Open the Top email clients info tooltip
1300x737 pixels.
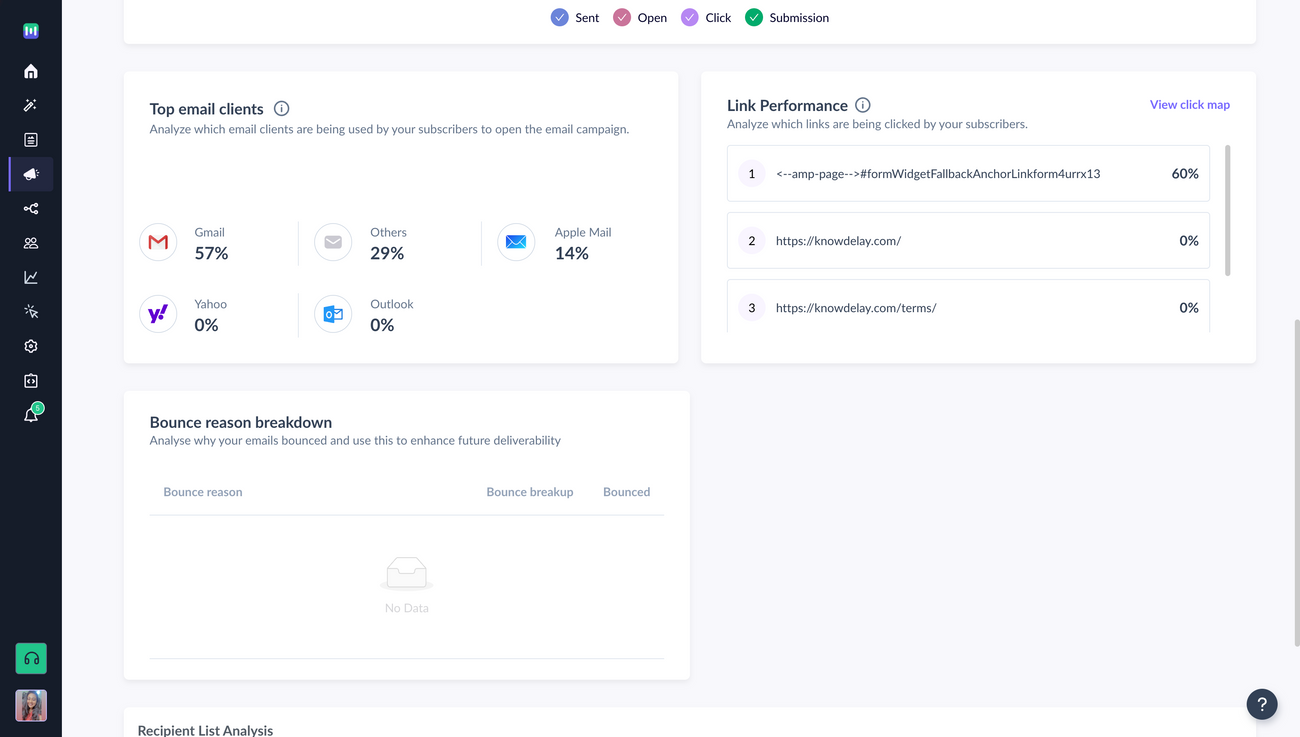tap(281, 107)
